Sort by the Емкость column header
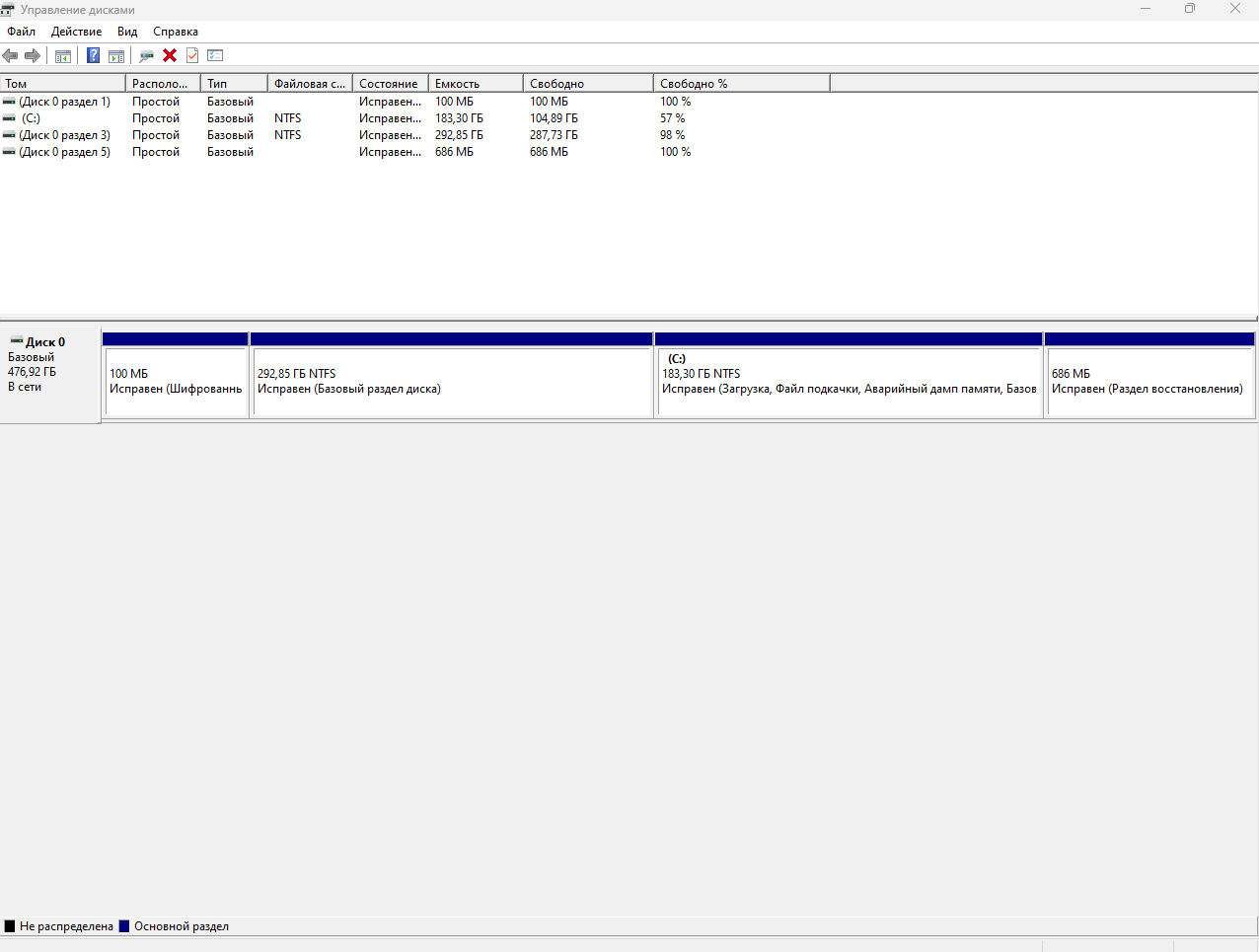The height and width of the screenshot is (952, 1259). click(x=477, y=84)
